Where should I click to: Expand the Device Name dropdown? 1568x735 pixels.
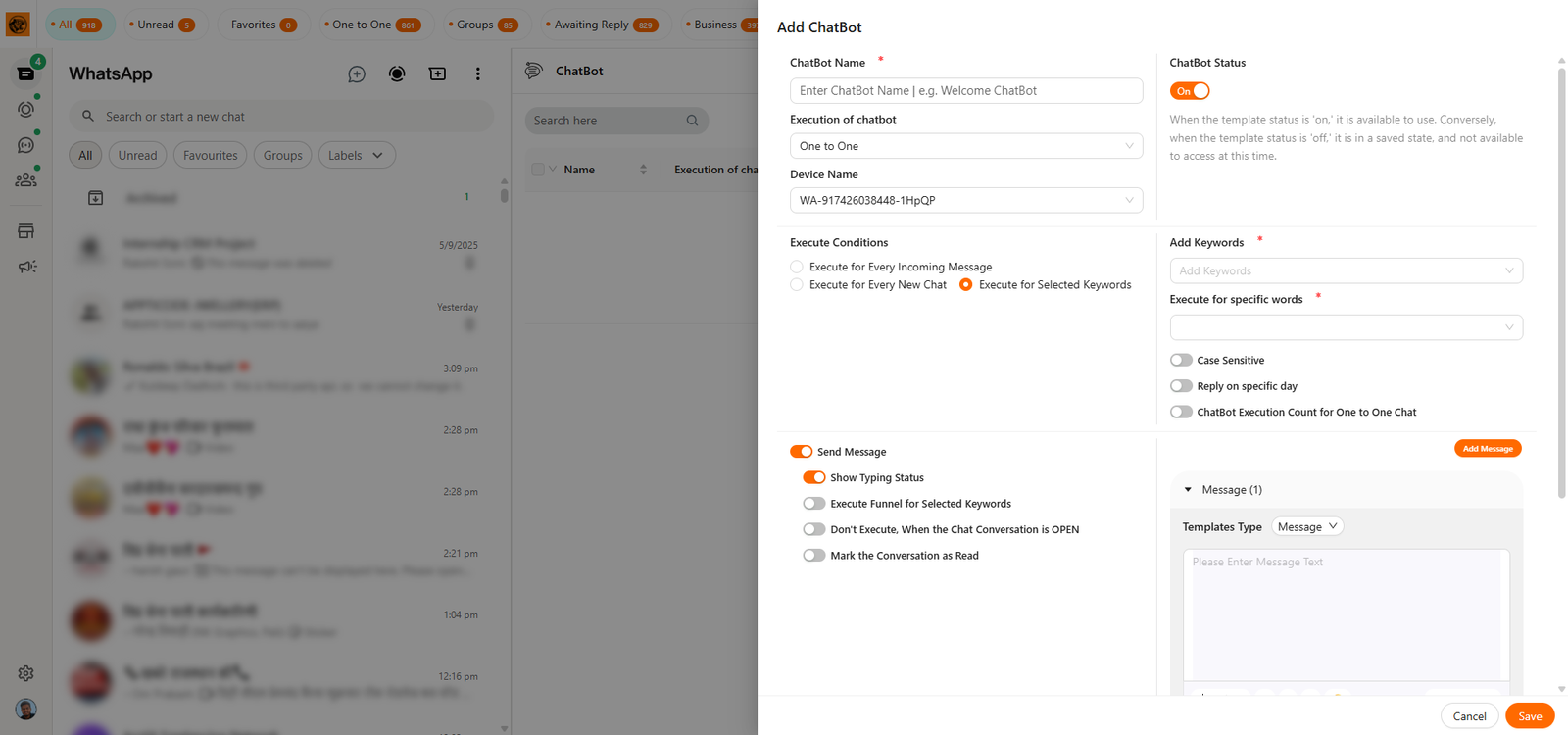click(x=965, y=200)
